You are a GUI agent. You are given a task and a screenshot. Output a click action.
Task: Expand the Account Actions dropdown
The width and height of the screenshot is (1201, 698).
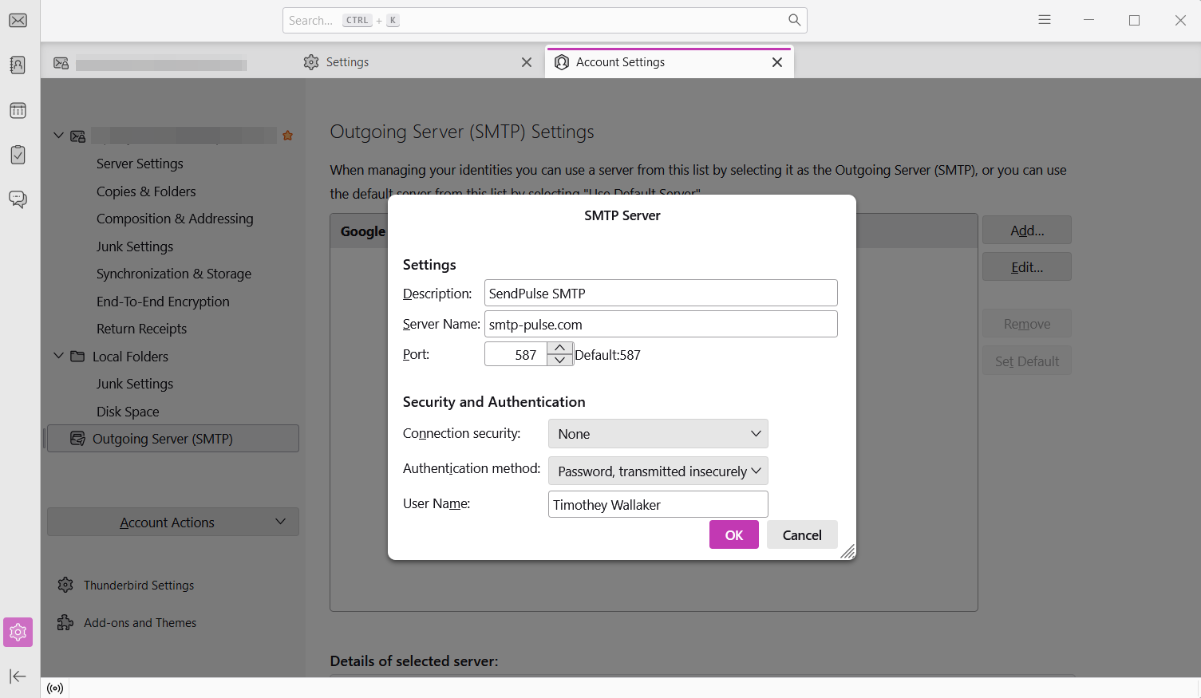[173, 522]
